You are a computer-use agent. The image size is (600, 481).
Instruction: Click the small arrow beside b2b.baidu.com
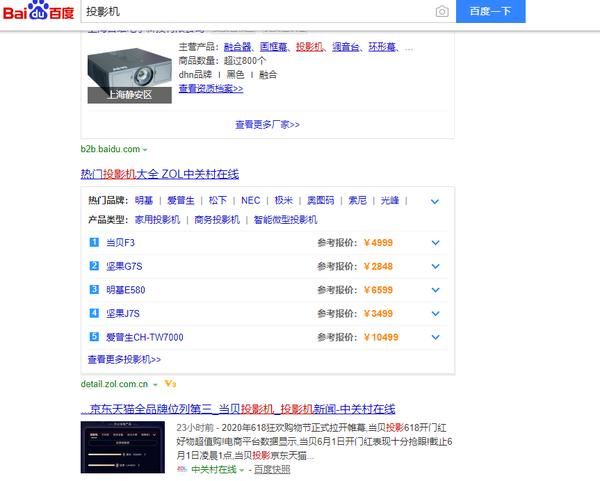[145, 150]
